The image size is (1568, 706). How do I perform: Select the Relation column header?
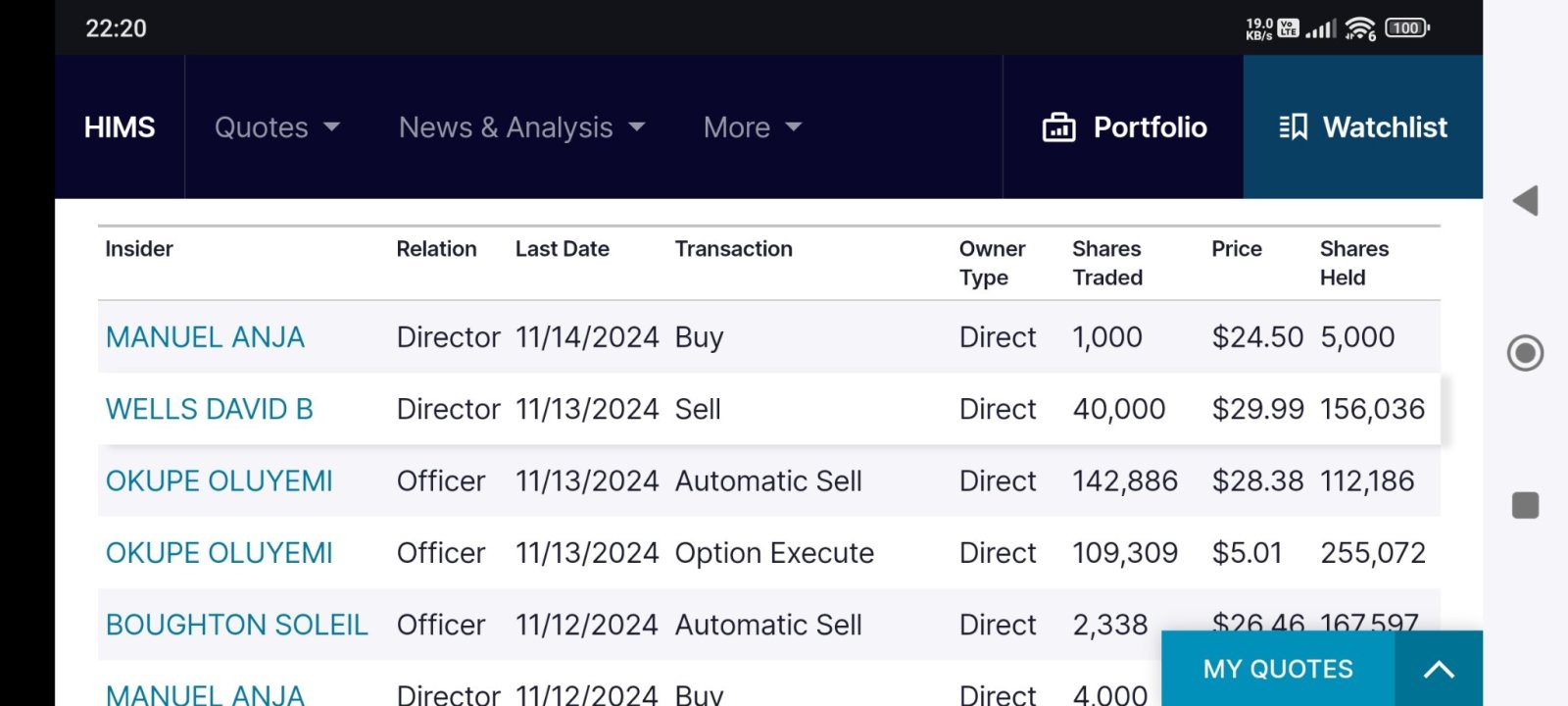436,249
